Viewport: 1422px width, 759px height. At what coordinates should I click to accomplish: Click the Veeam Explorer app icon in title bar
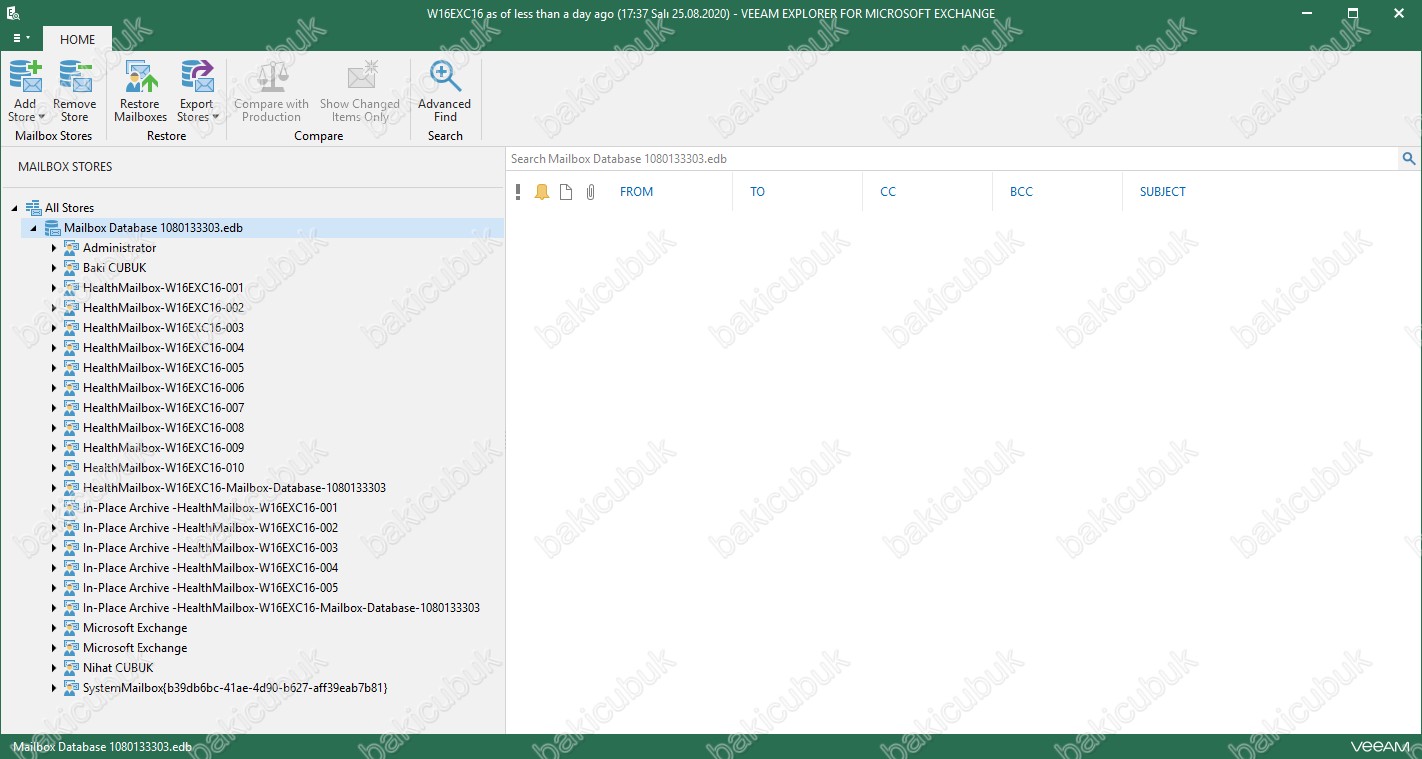pyautogui.click(x=14, y=13)
